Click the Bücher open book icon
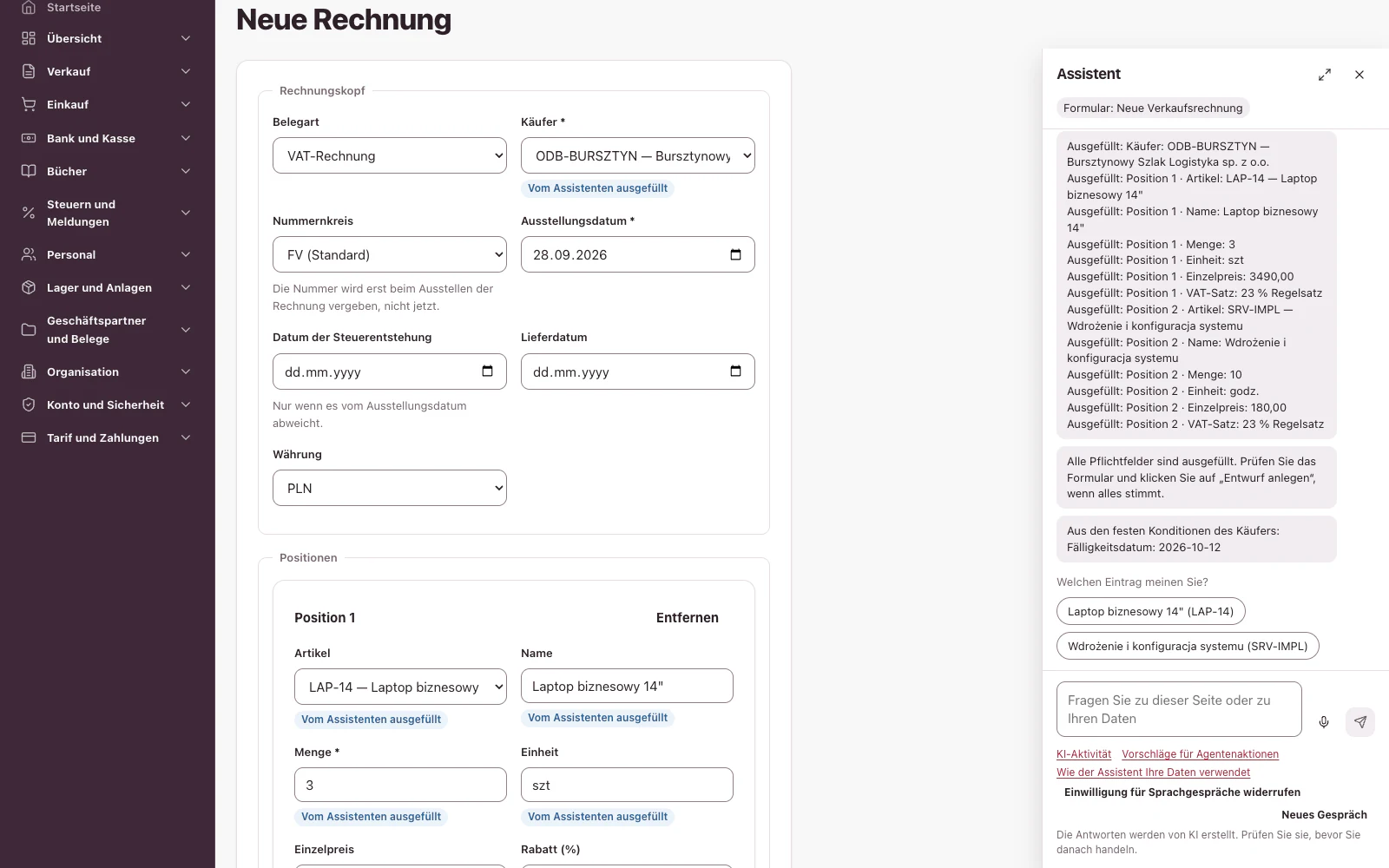Viewport: 1389px width, 868px height. click(29, 171)
